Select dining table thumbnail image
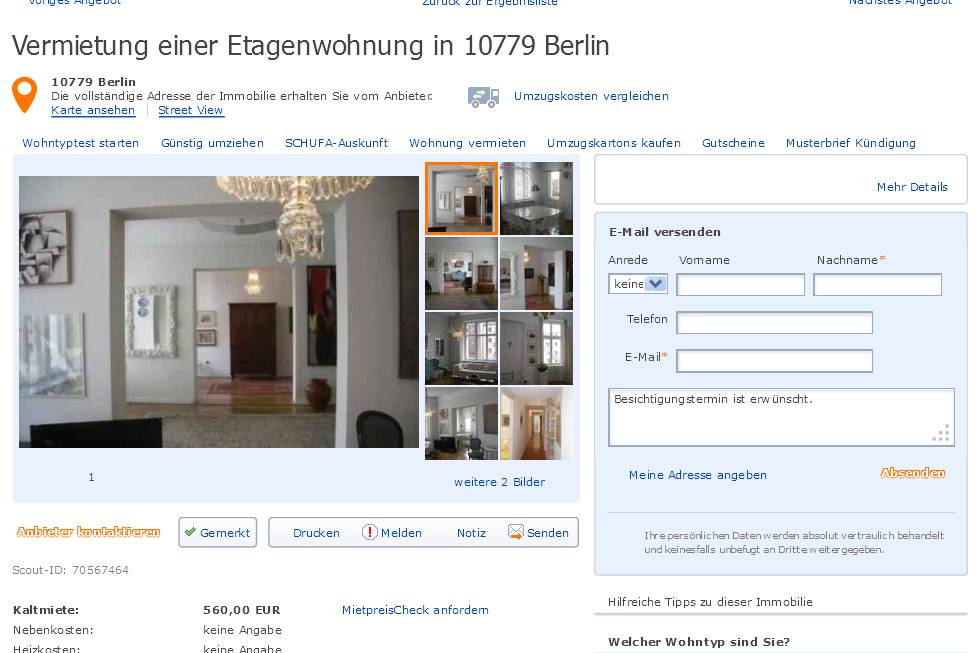Image resolution: width=976 pixels, height=653 pixels. [537, 199]
